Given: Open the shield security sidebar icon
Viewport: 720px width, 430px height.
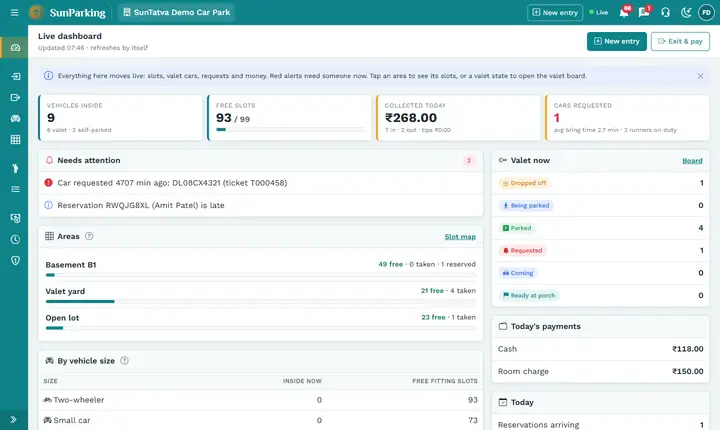Looking at the screenshot, I should tap(15, 260).
